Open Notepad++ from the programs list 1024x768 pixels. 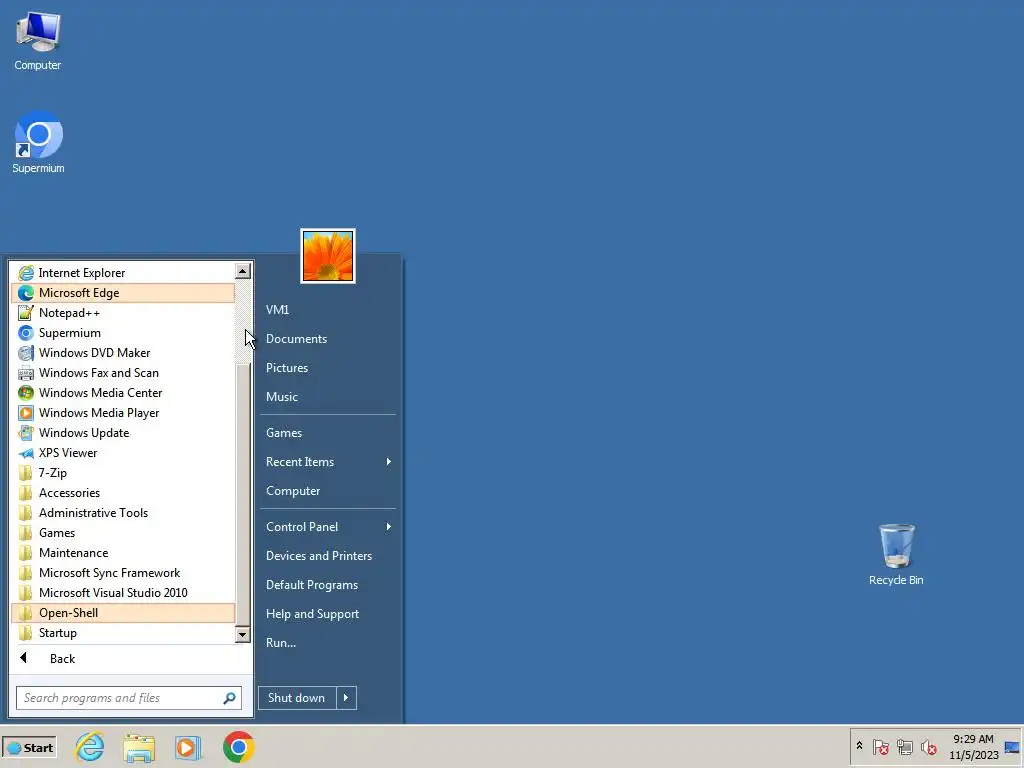[x=123, y=313]
